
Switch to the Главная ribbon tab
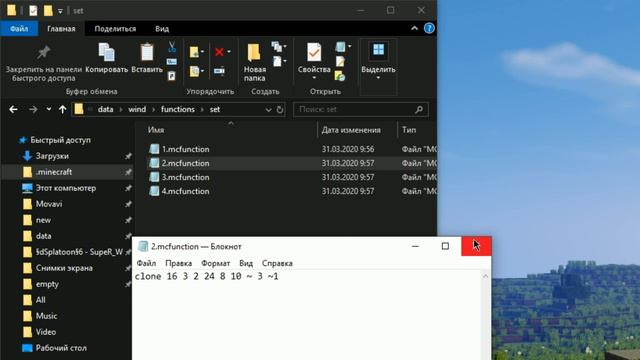pos(61,29)
